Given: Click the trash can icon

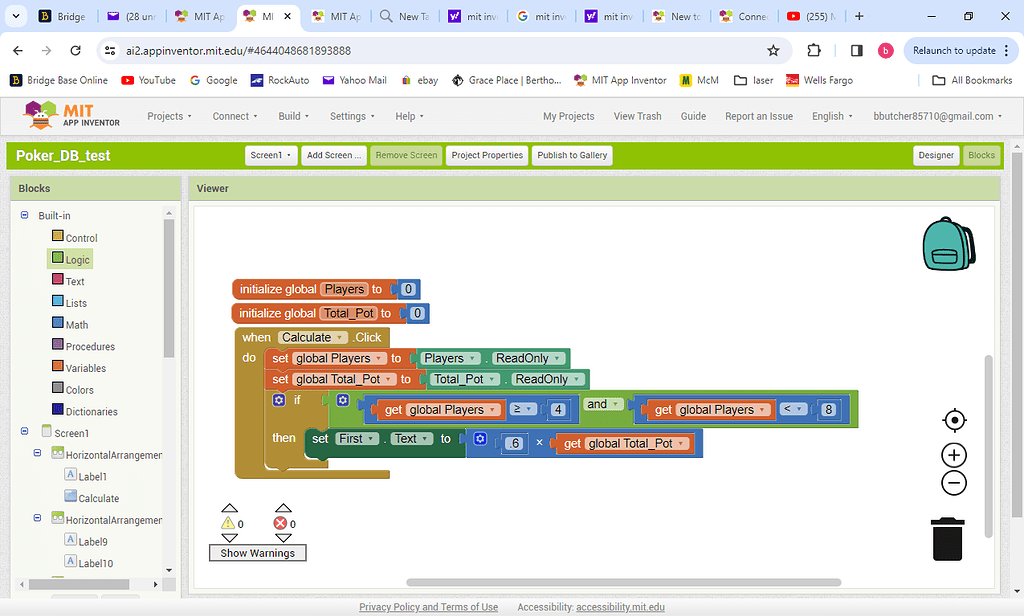Looking at the screenshot, I should point(947,538).
